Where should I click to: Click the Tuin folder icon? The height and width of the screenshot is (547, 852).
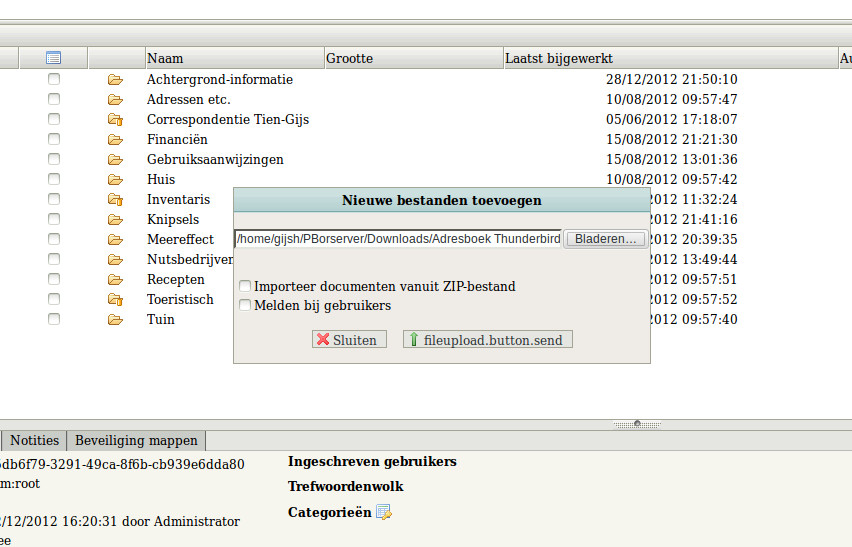[115, 319]
